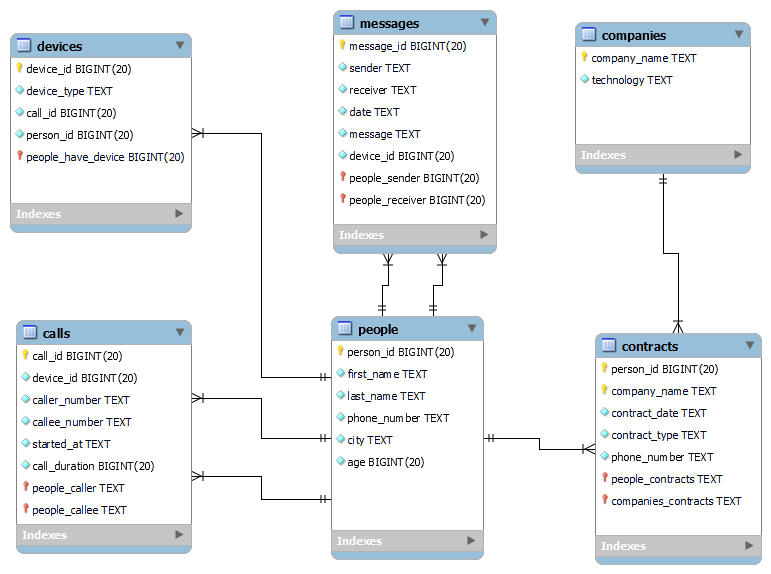Click the companies table icon
The image size is (771, 574).
pos(589,35)
